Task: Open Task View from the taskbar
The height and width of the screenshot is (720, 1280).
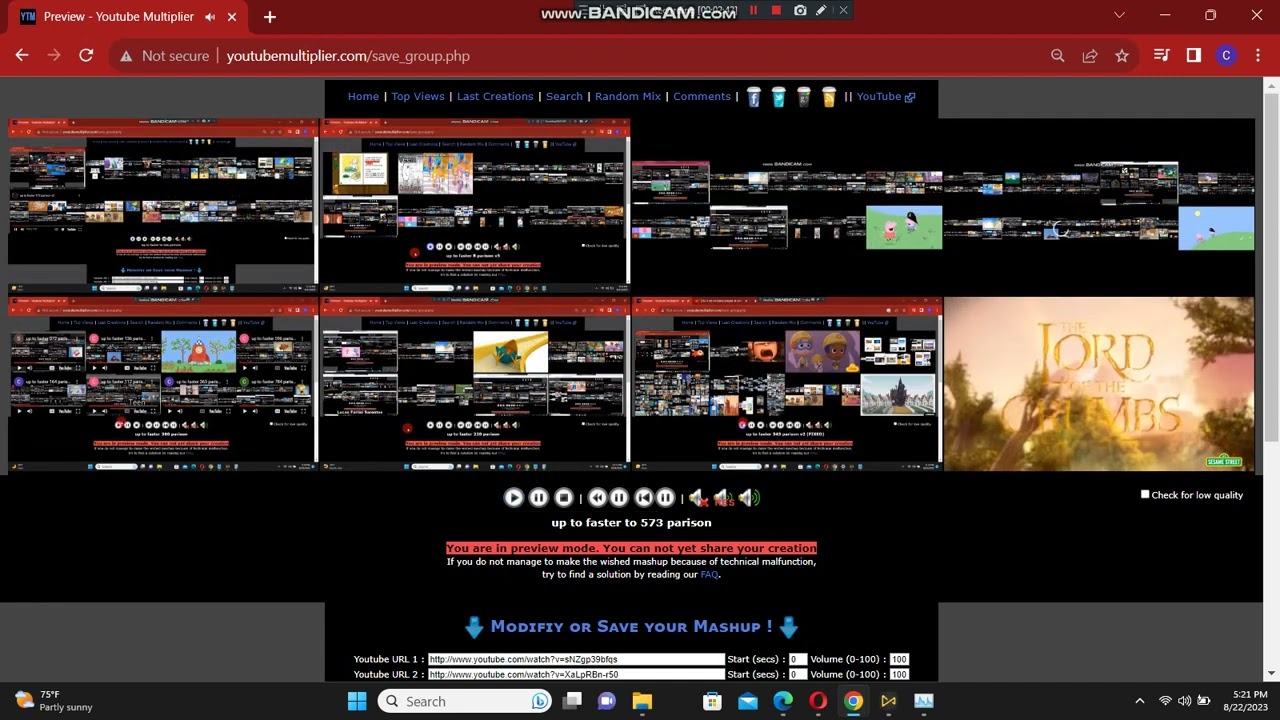Action: tap(572, 701)
